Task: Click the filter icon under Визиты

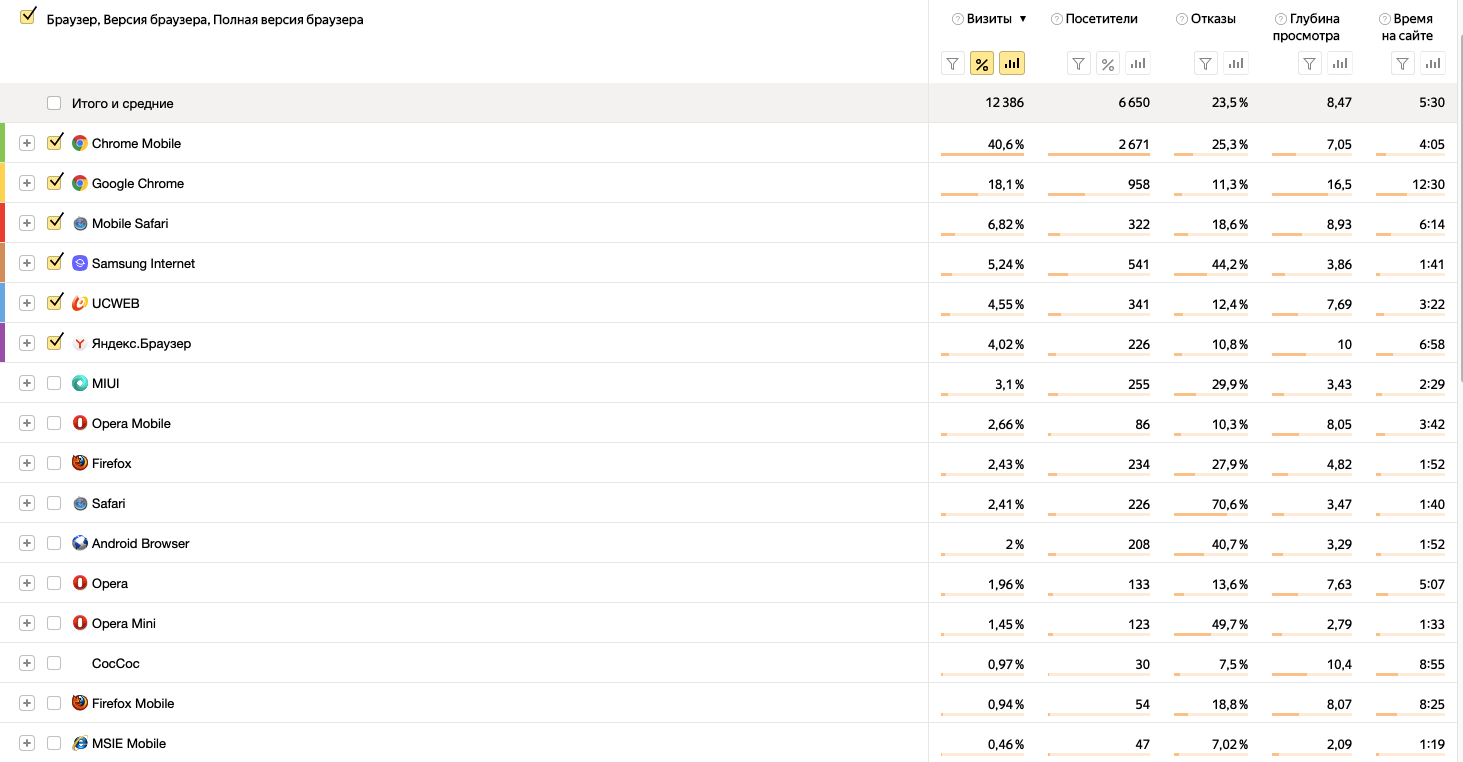Action: pos(953,64)
